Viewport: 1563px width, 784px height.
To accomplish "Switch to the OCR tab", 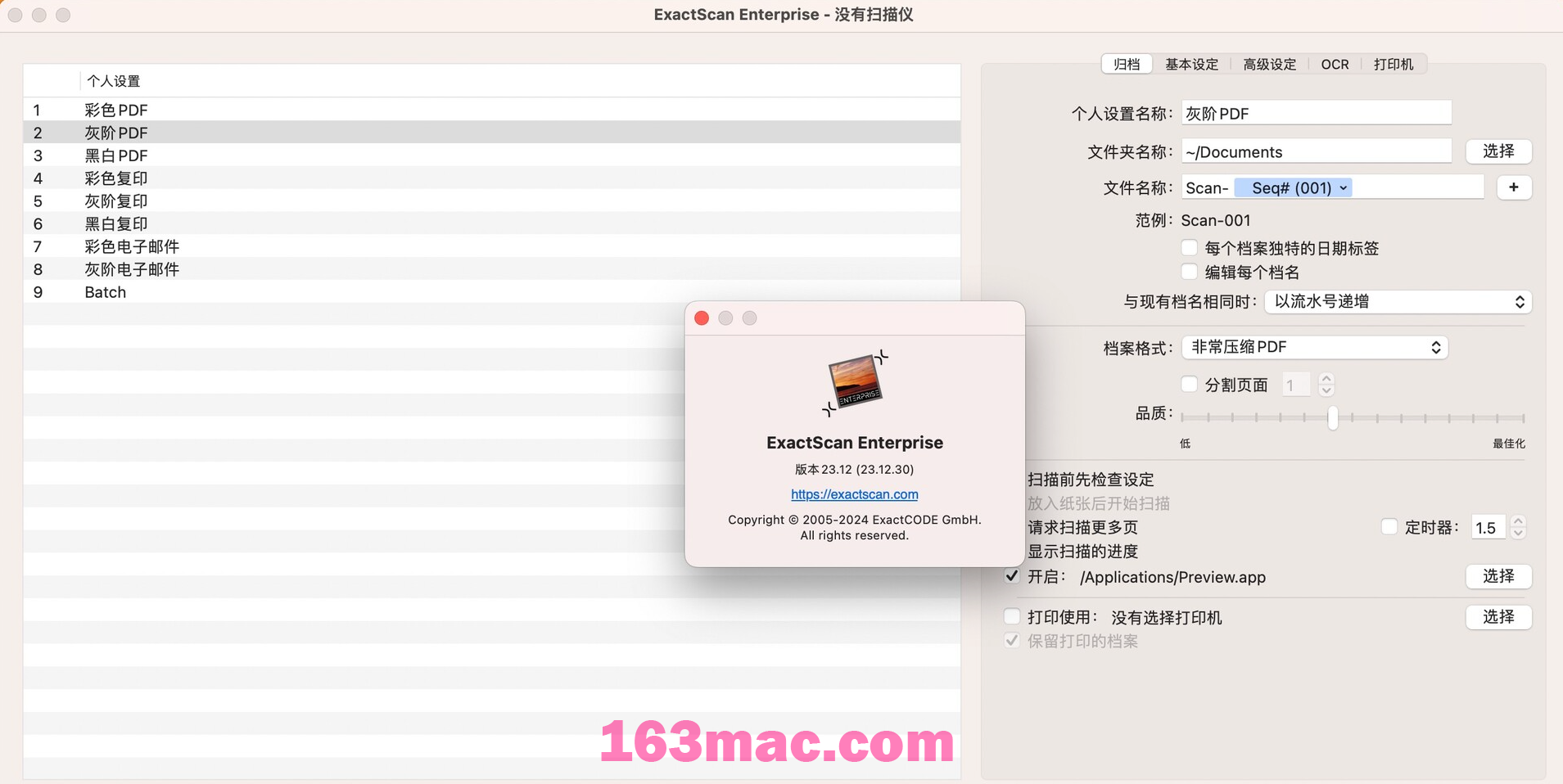I will (1335, 64).
